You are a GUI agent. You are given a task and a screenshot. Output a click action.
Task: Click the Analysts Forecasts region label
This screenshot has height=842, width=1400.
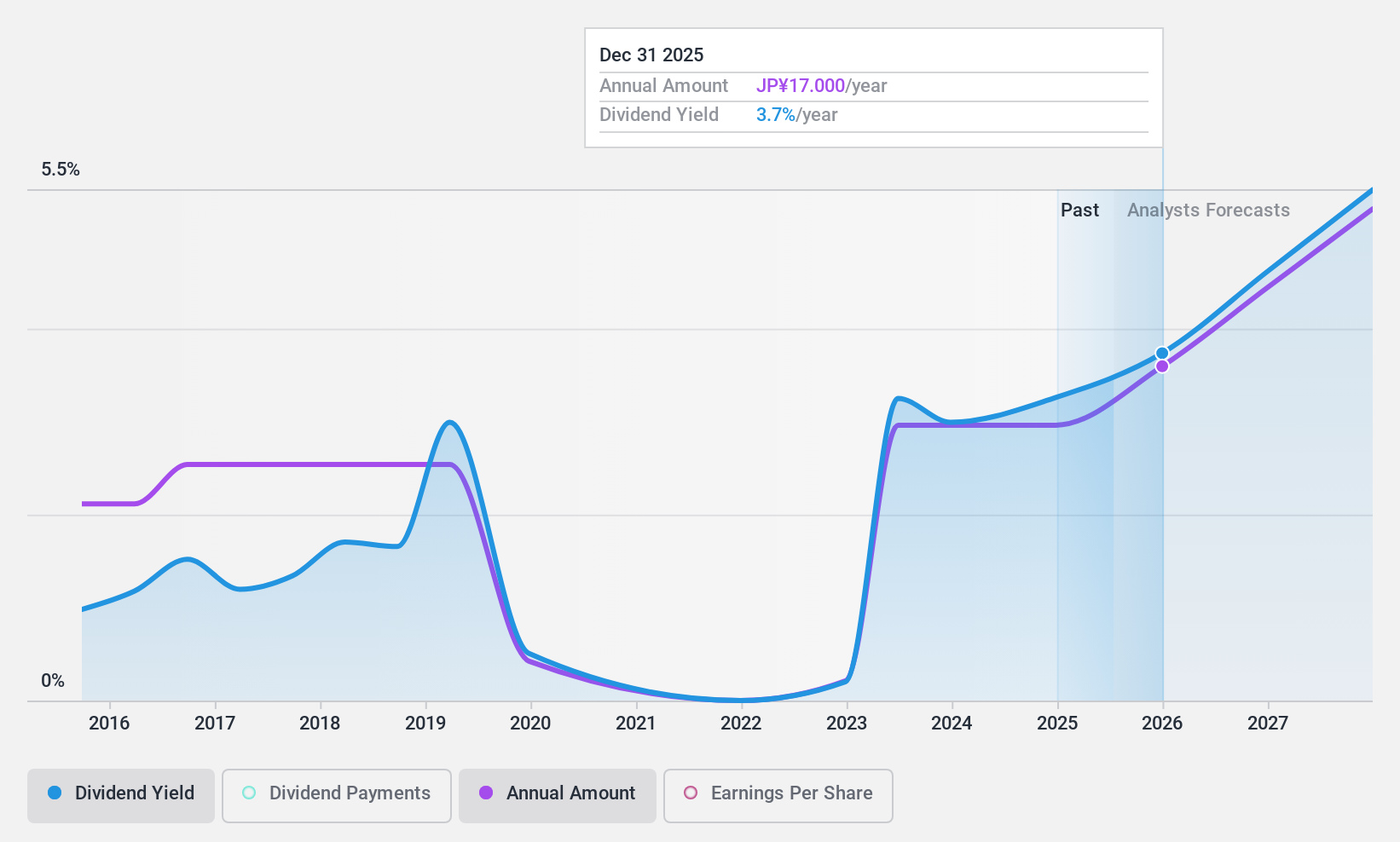click(x=1208, y=210)
